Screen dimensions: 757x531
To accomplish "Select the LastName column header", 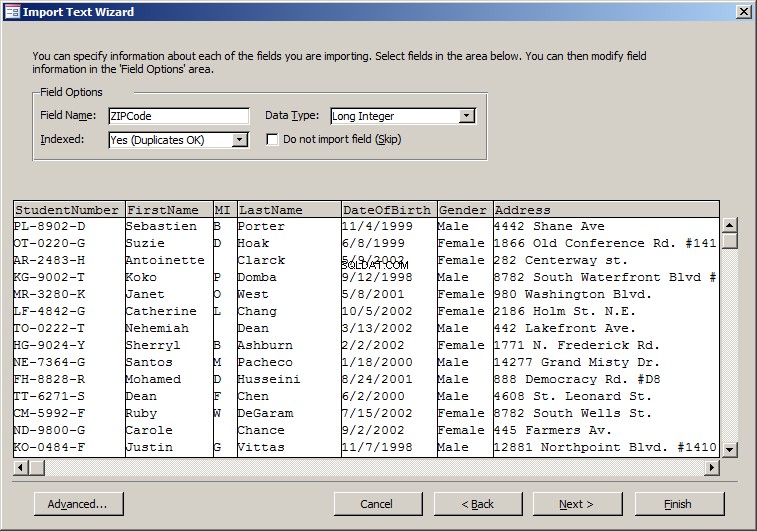I will click(x=289, y=210).
